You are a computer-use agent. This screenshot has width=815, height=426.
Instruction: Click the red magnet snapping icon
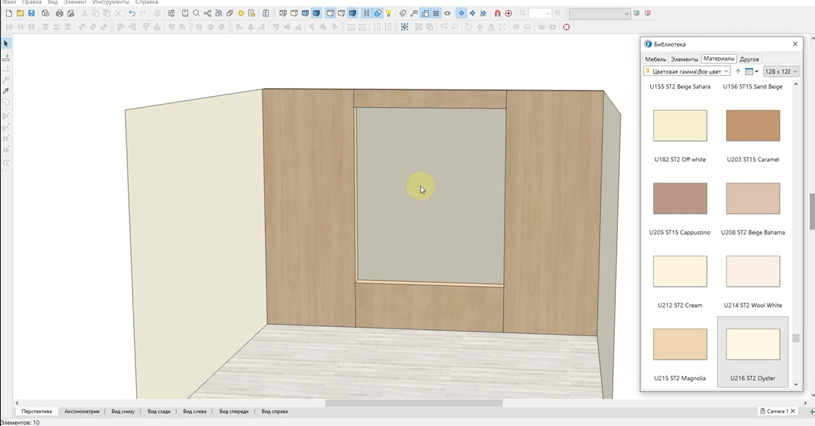497,13
